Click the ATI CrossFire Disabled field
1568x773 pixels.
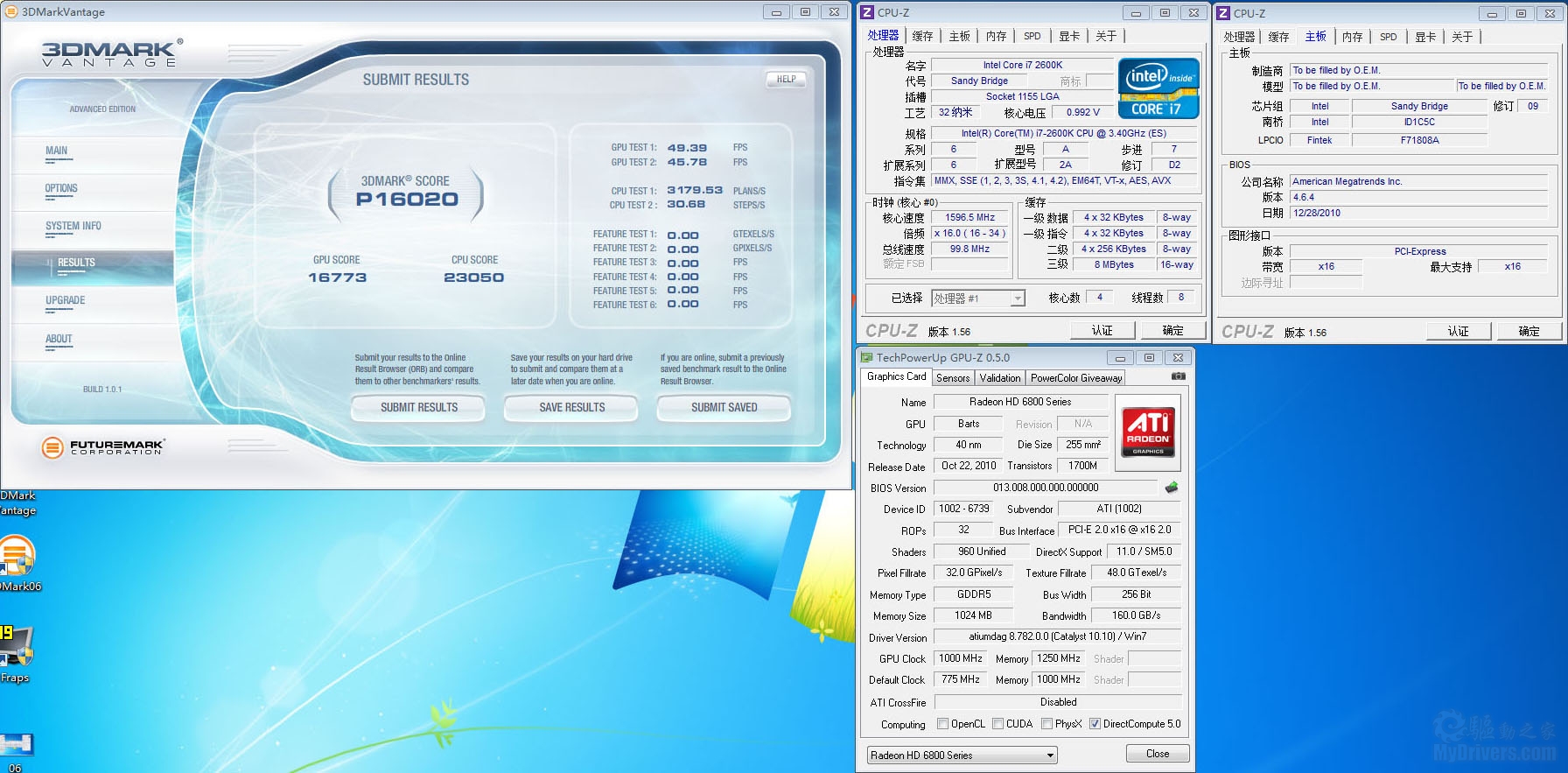[x=1058, y=702]
